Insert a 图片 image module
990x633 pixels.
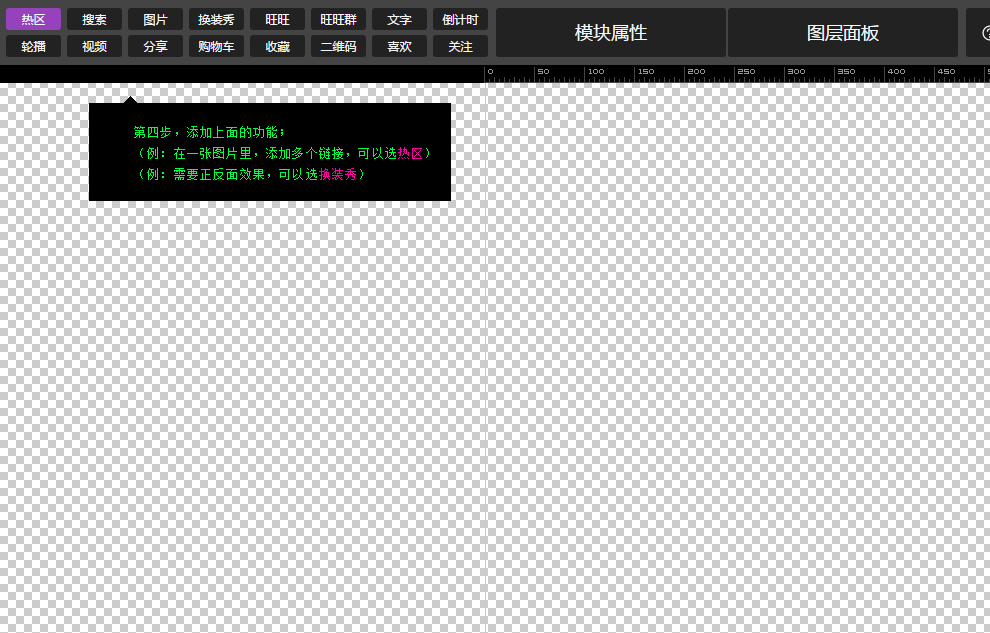[x=155, y=20]
